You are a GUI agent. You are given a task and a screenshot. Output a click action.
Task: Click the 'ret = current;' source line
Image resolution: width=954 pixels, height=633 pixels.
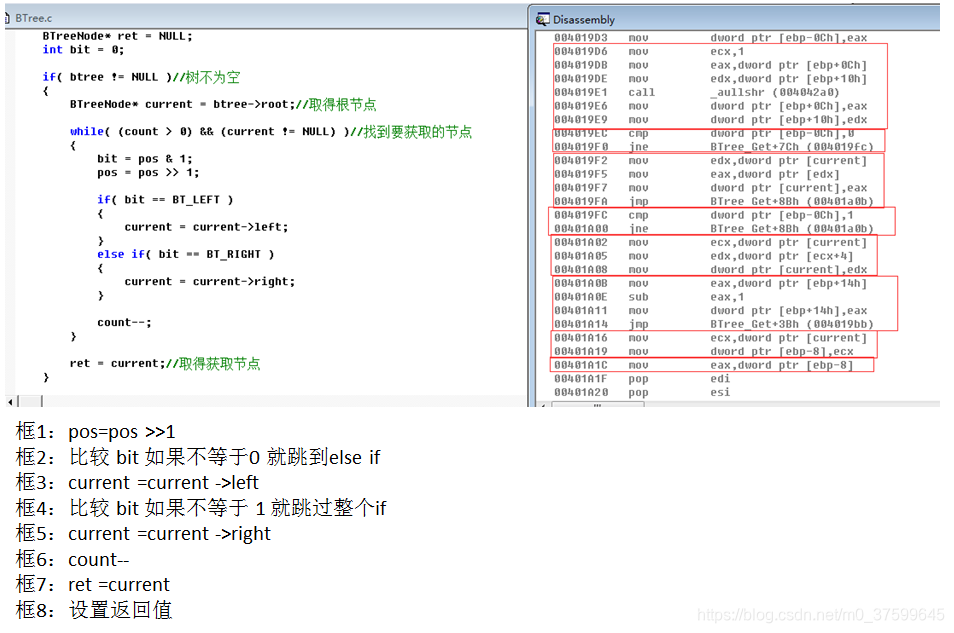pos(165,363)
